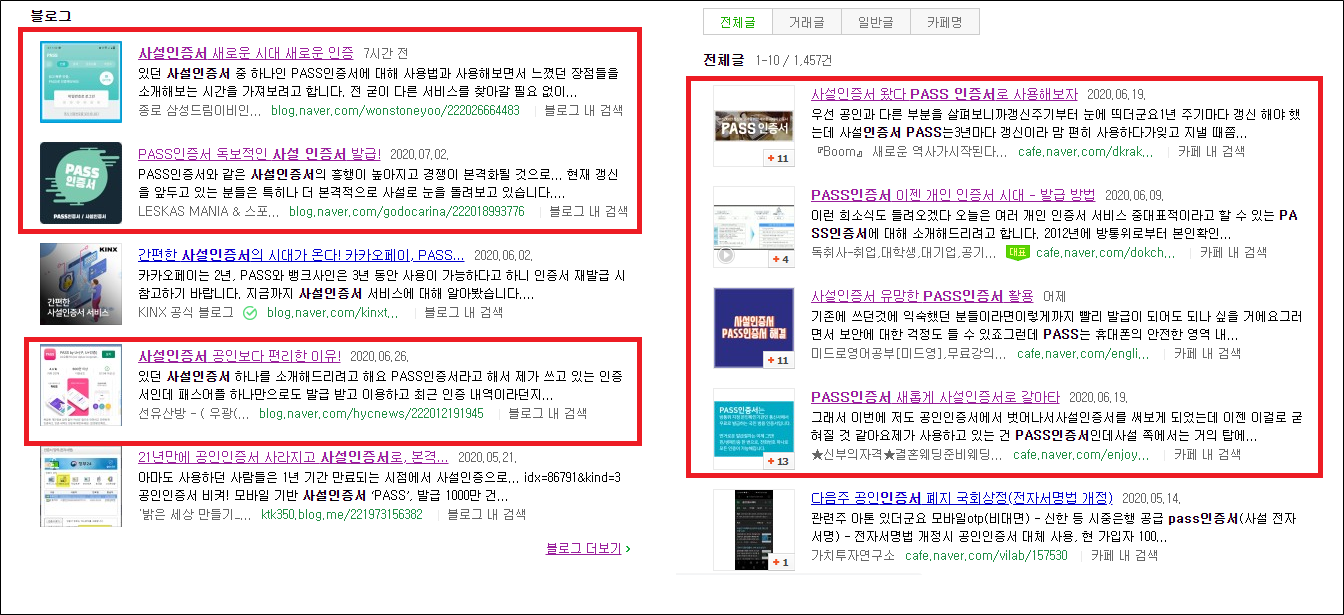This screenshot has height=615, width=1344.
Task: Open cafe post '사설인증서 왔다 PASS 인증서로 사용해보자'
Action: [945, 94]
